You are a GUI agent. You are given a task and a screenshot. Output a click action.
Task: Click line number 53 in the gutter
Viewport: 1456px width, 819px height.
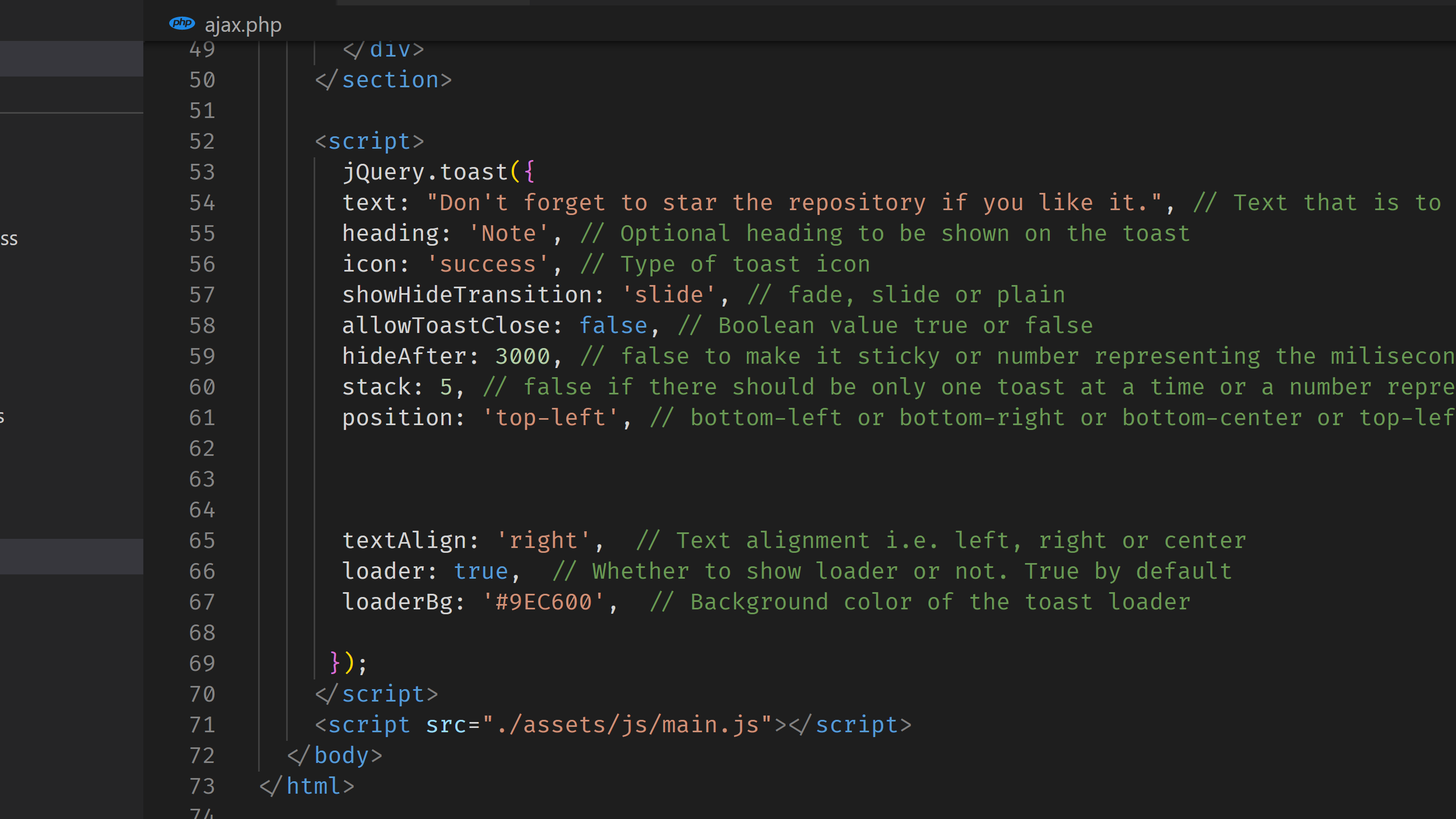tap(202, 172)
